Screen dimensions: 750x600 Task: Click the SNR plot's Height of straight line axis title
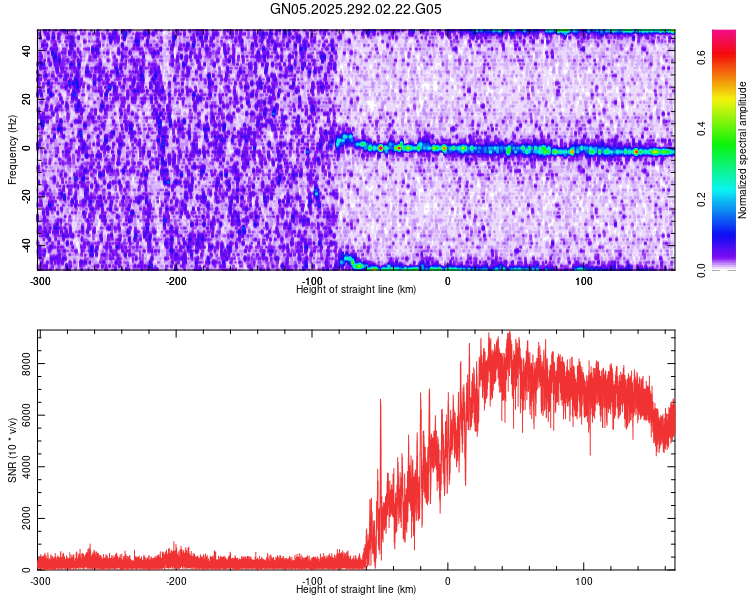(x=356, y=589)
